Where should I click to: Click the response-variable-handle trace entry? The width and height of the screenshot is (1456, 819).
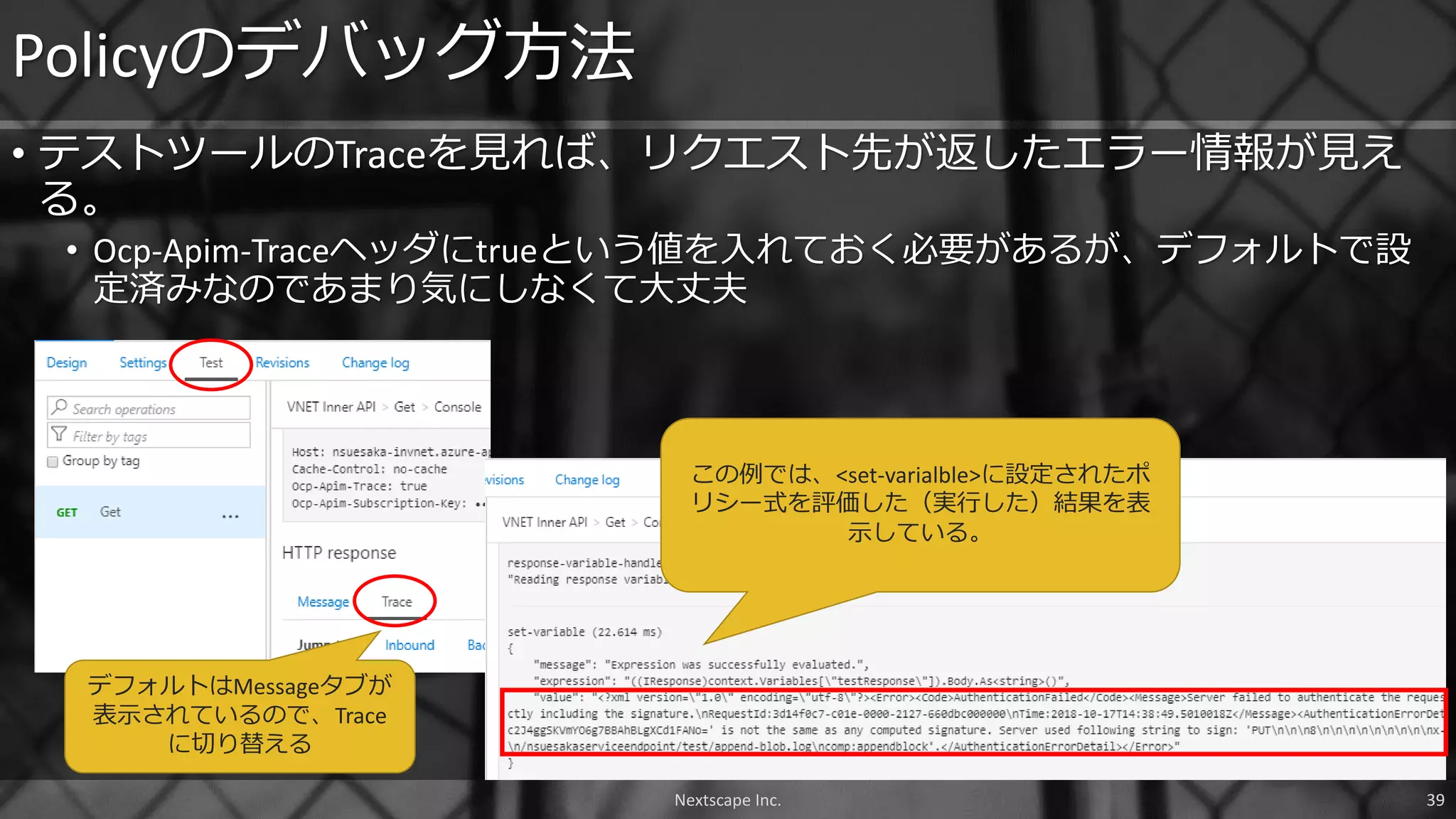(x=584, y=563)
